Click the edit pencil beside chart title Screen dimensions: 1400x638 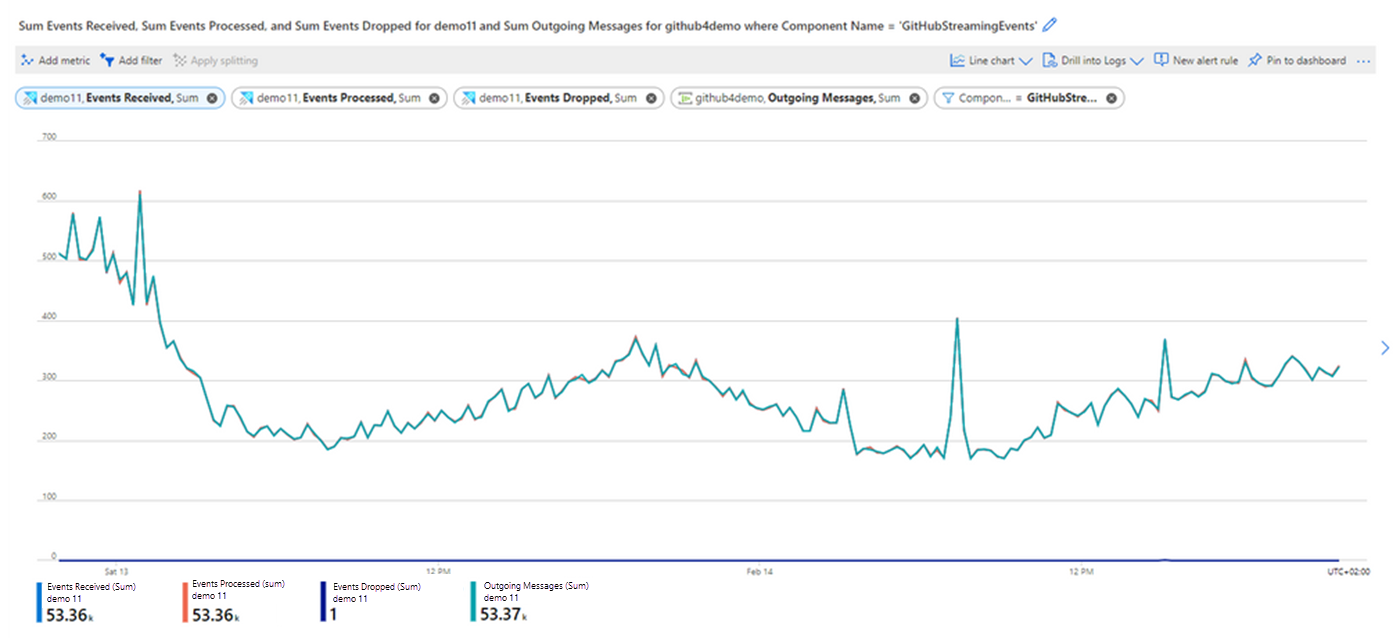pos(1050,25)
